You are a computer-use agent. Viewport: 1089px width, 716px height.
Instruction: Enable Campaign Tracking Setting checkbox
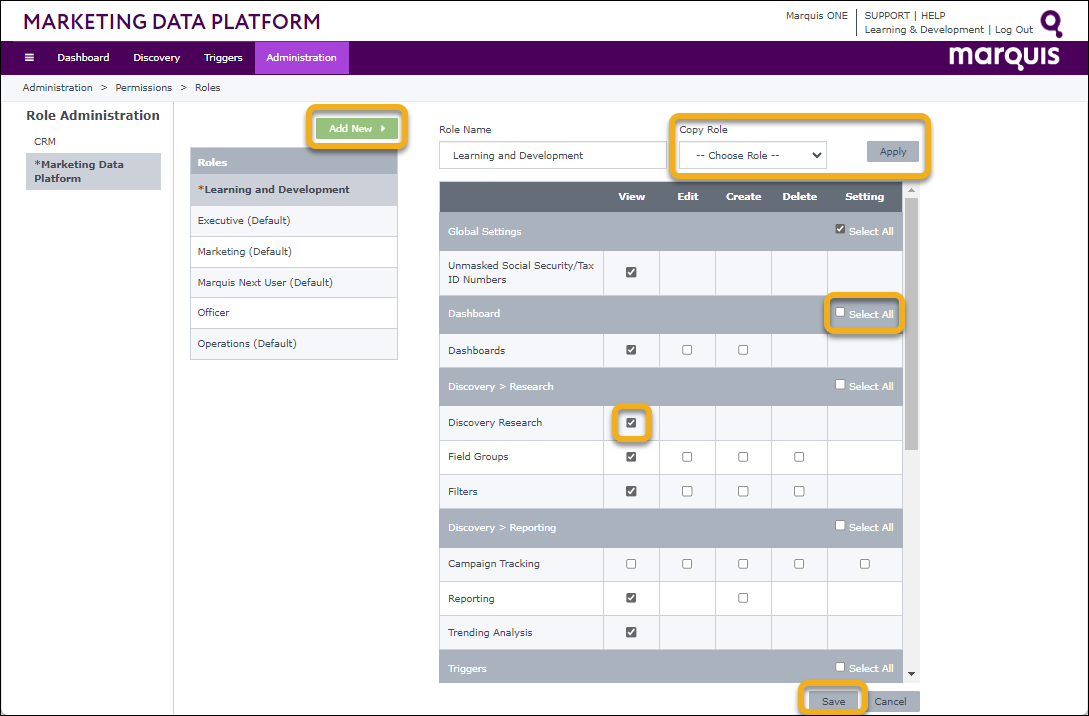pos(865,564)
